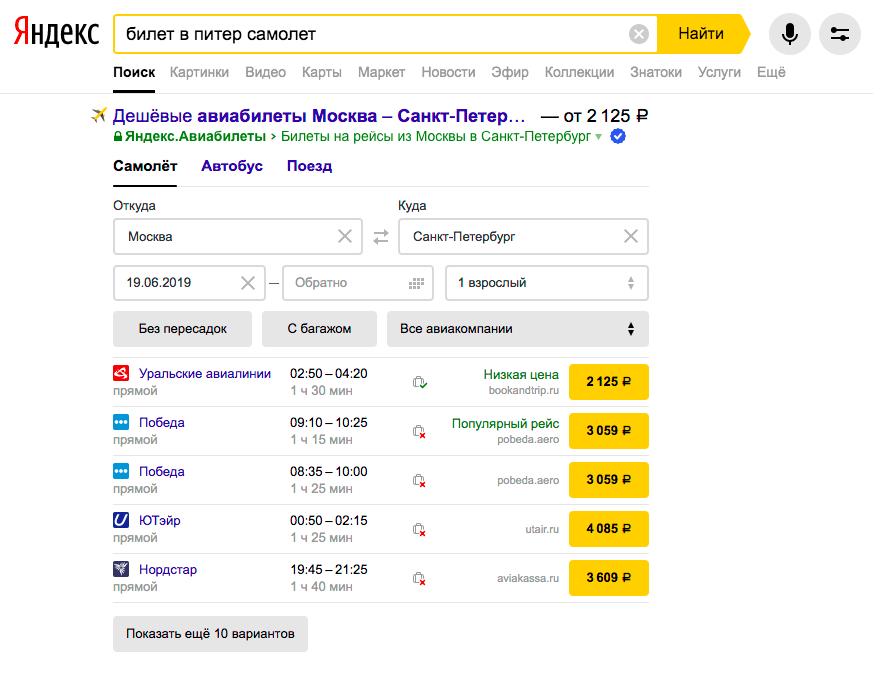Click no-baggage icon on 09:10 flight
This screenshot has width=873, height=677.
419,431
